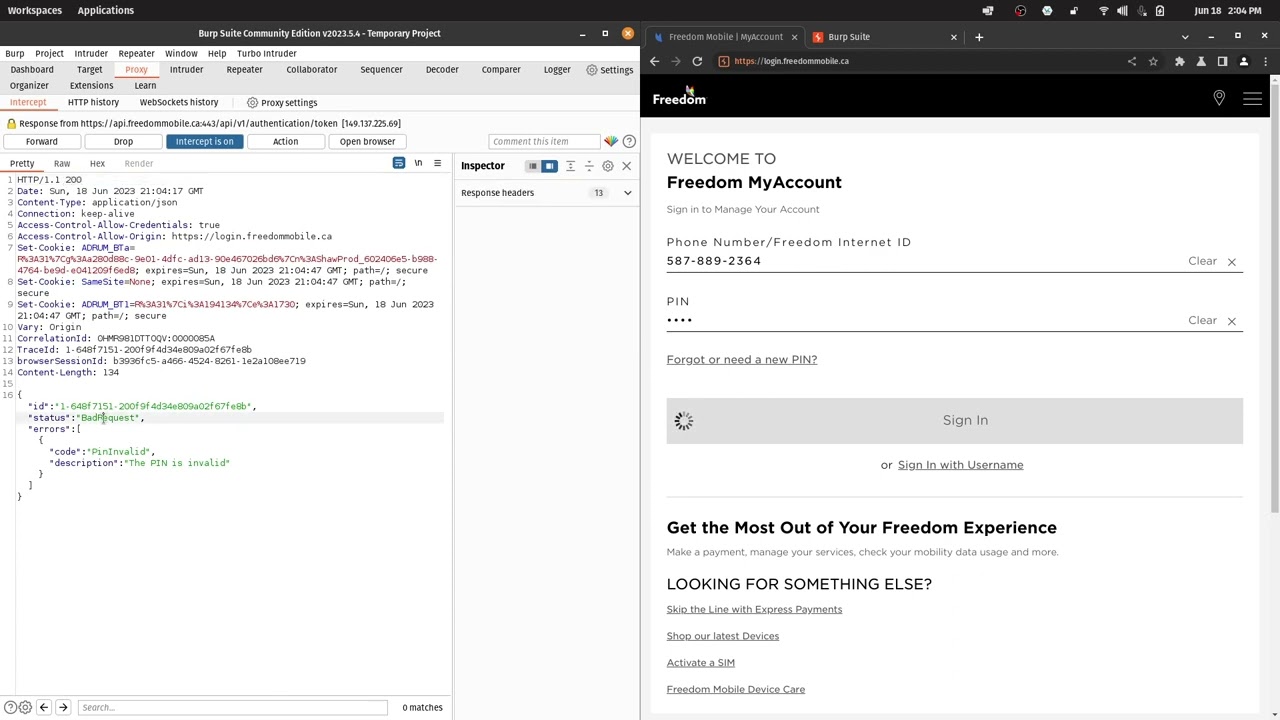Forward the intercepted response
1280x720 pixels.
41,141
